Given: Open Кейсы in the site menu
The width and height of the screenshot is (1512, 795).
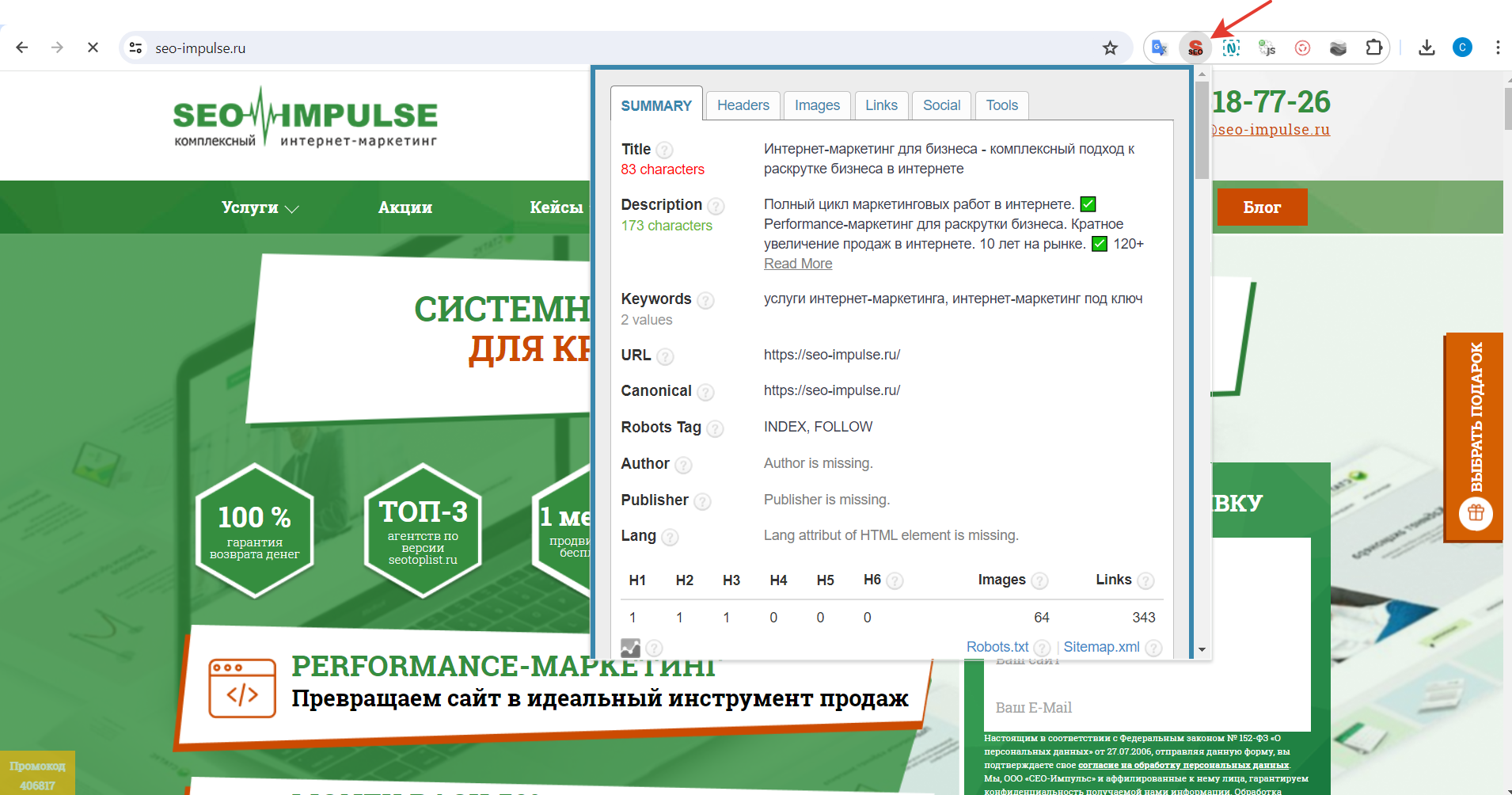Looking at the screenshot, I should 557,207.
